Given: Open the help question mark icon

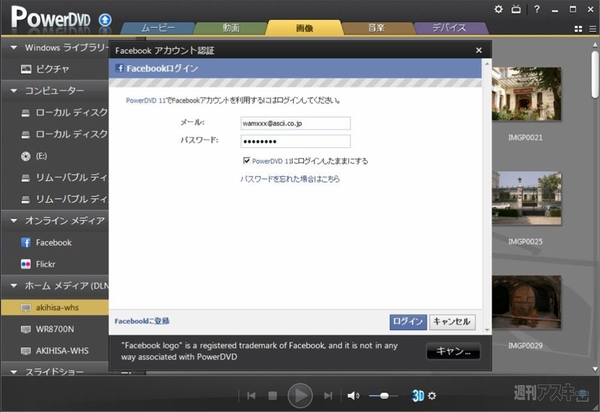Looking at the screenshot, I should (x=537, y=9).
